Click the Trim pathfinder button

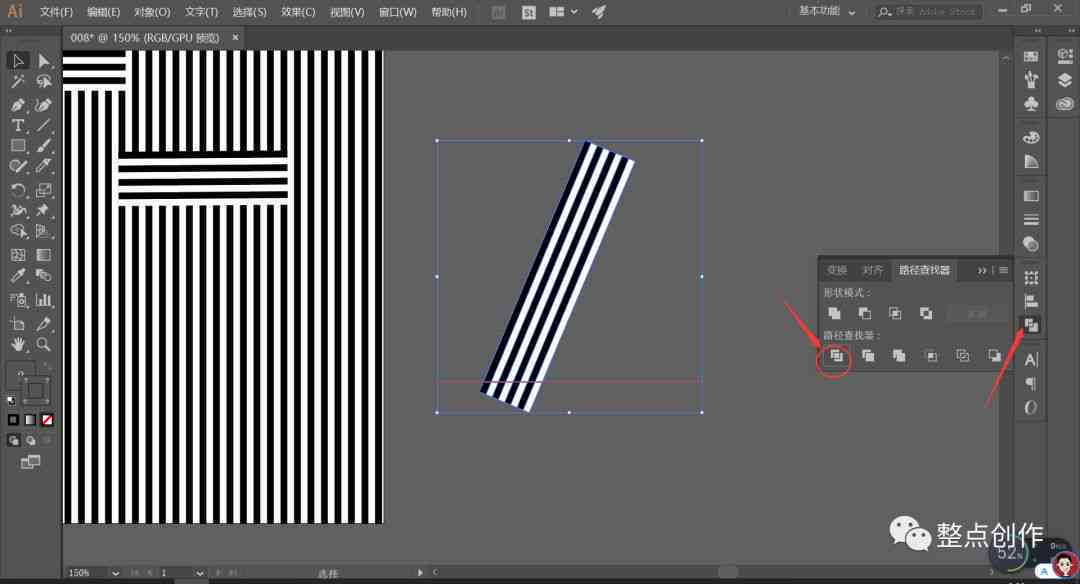pos(868,356)
